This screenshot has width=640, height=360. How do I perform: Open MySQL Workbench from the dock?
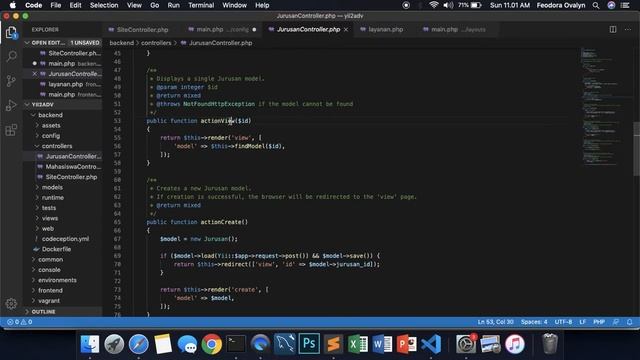[x=284, y=344]
